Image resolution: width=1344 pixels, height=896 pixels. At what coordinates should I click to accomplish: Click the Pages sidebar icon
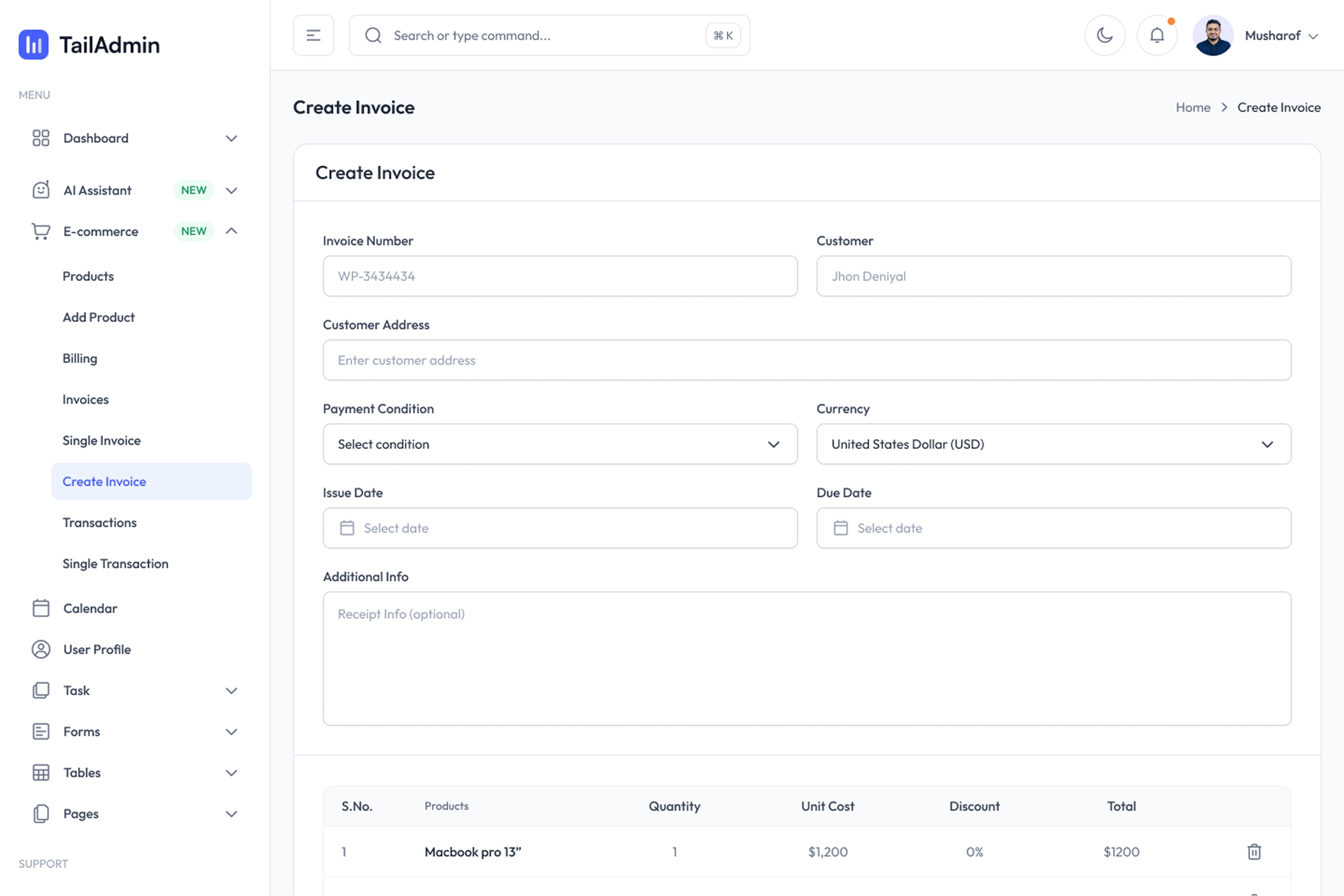coord(41,814)
